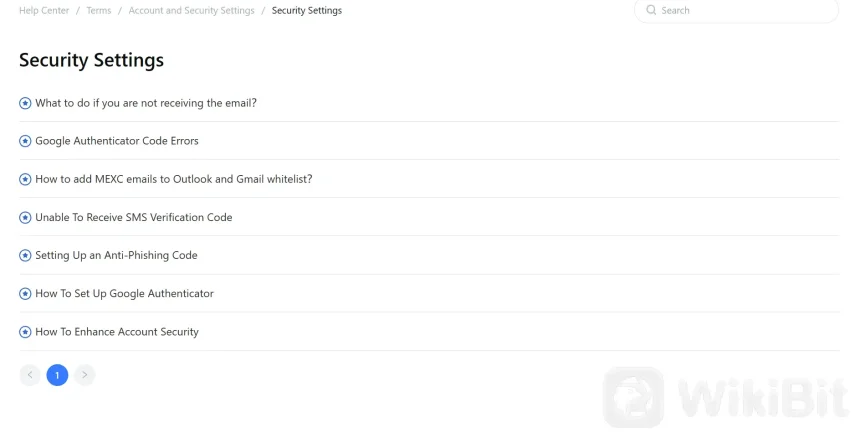The width and height of the screenshot is (860, 443).
Task: Click the search magnifier icon
Action: pyautogui.click(x=651, y=11)
